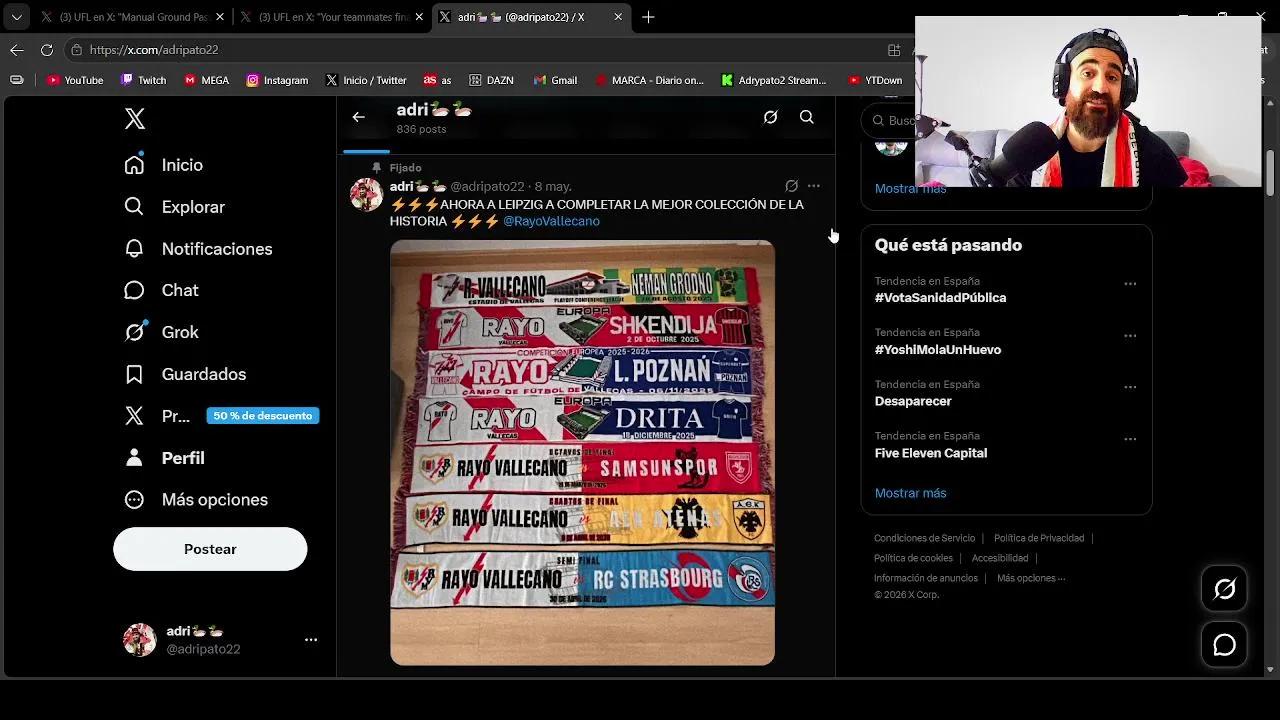Open the MARCA - Diario bookmark
The height and width of the screenshot is (720, 1280).
click(649, 80)
